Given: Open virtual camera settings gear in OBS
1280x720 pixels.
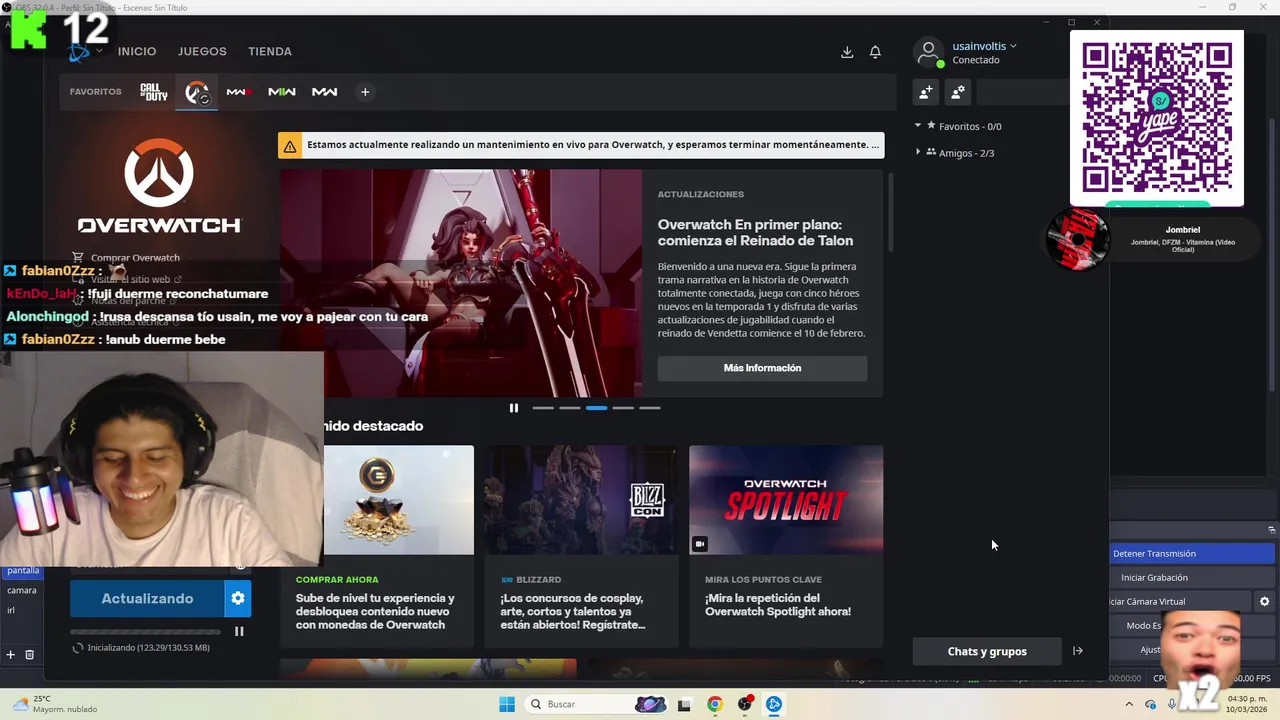Looking at the screenshot, I should [1265, 602].
